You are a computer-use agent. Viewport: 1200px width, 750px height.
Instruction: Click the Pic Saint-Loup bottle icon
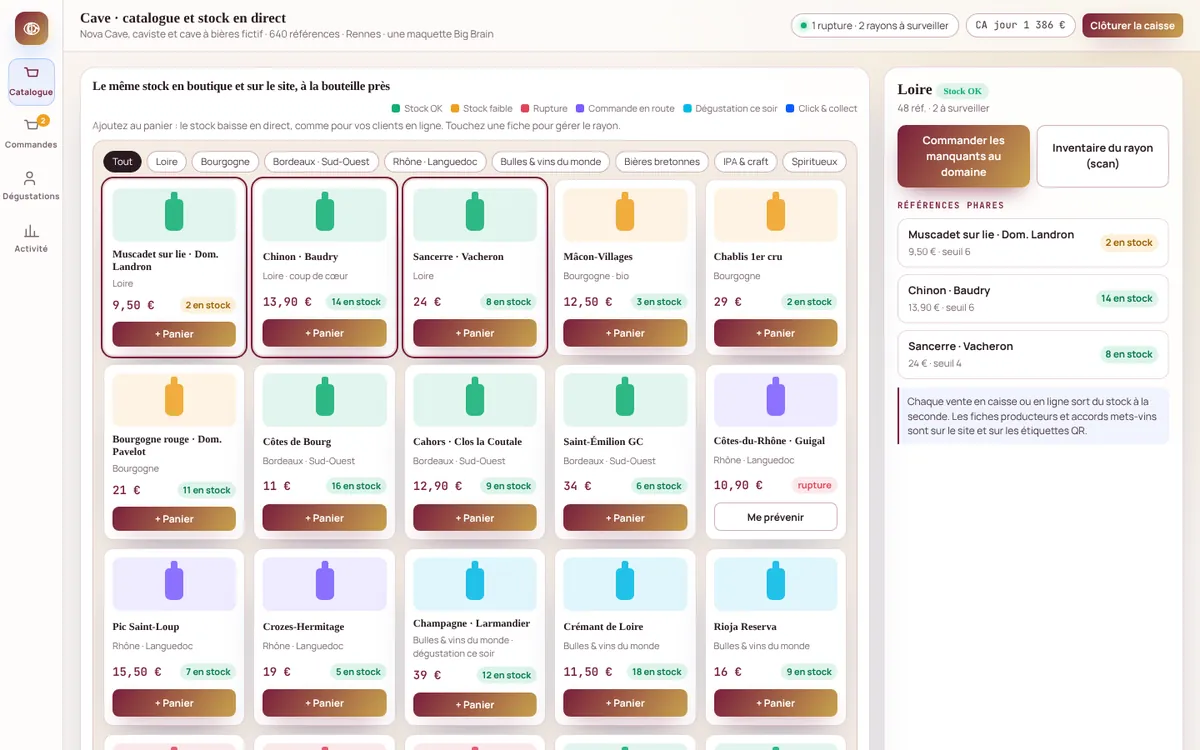[174, 581]
